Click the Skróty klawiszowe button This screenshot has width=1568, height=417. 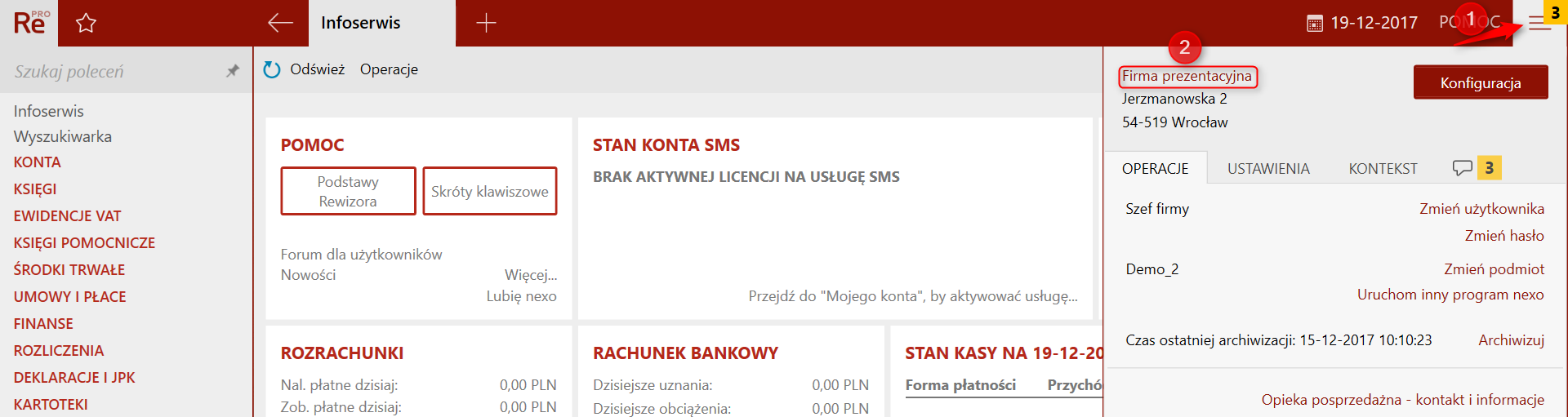point(490,191)
